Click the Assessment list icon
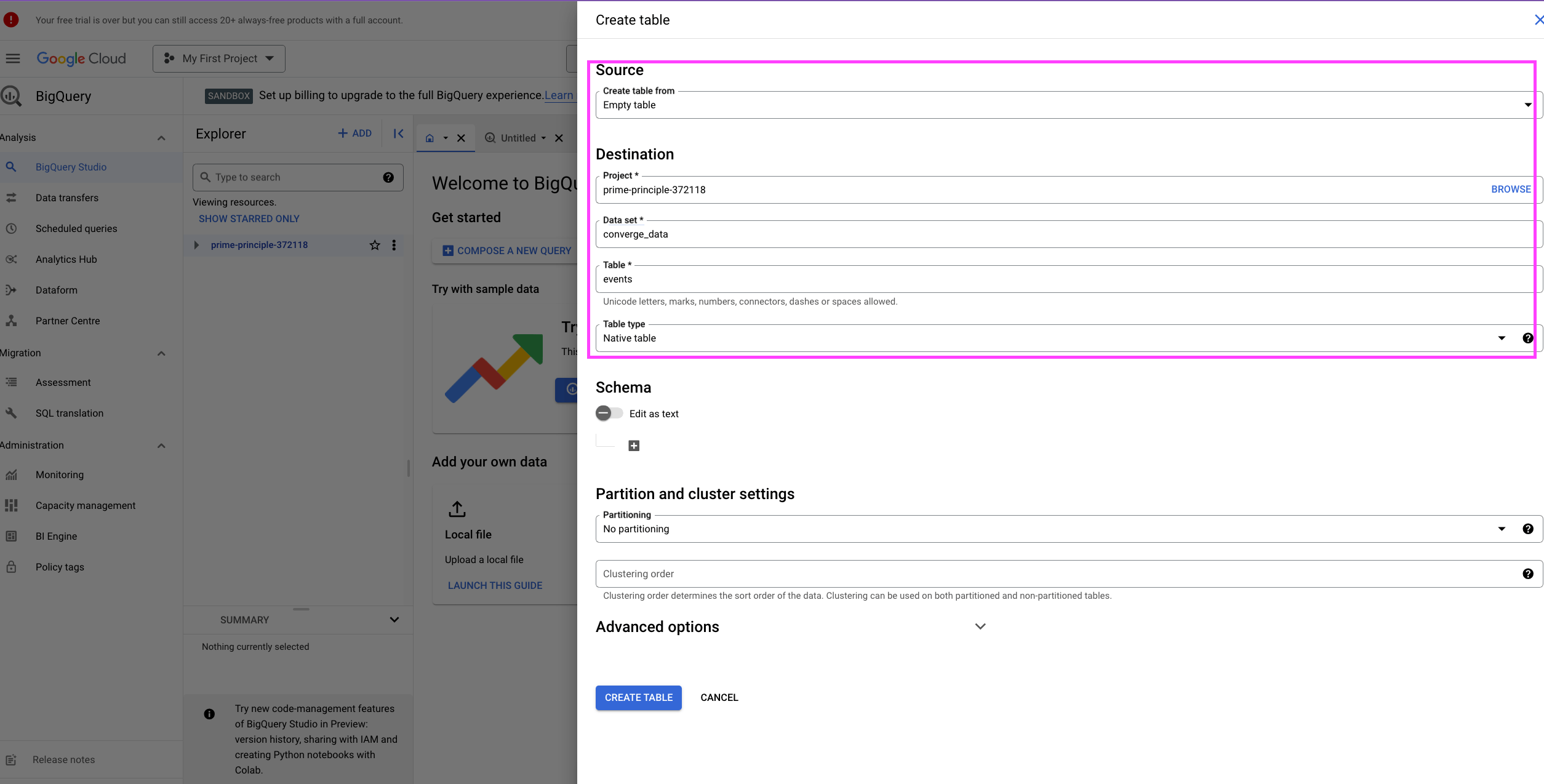The width and height of the screenshot is (1544, 784). coord(11,382)
